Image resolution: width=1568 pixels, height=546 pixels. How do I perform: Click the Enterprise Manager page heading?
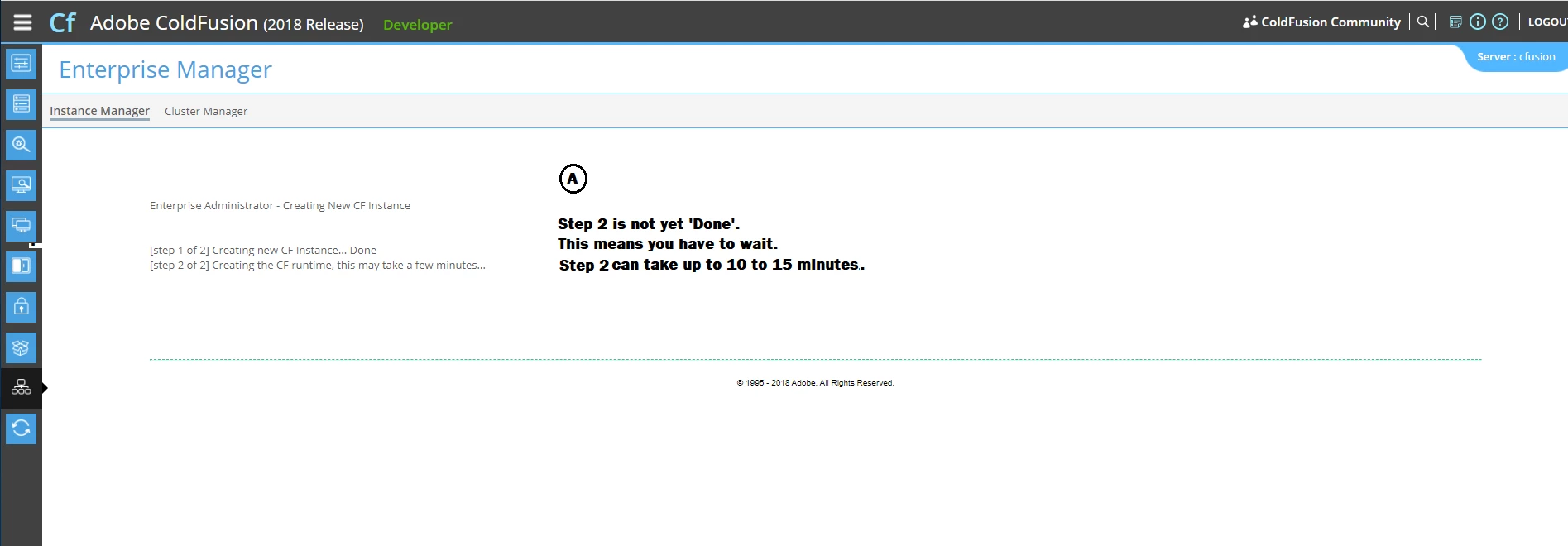coord(165,69)
